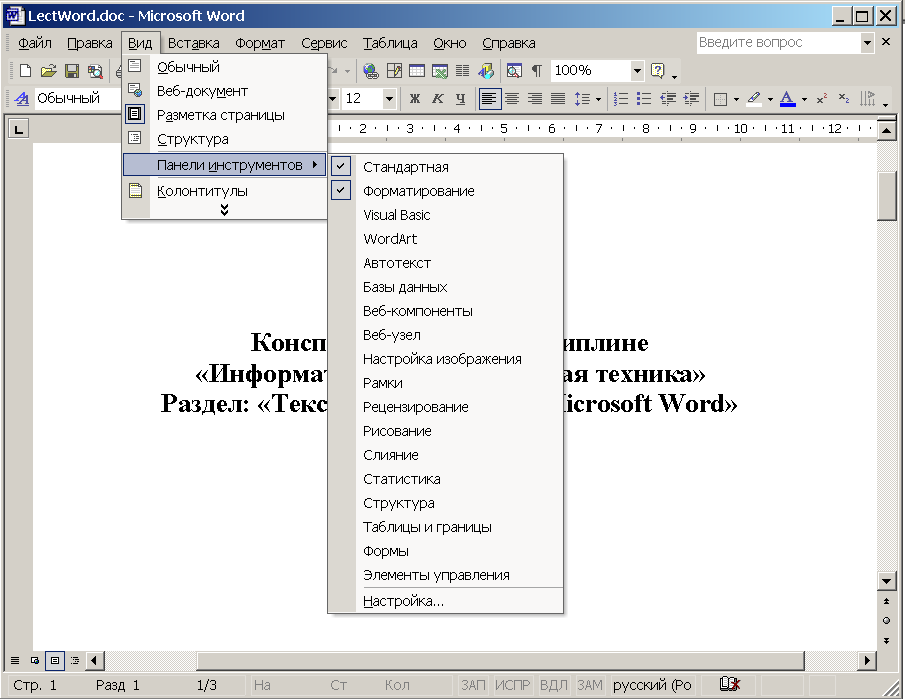The width and height of the screenshot is (905, 699).
Task: Decrease the paragraph indent
Action: [x=668, y=99]
